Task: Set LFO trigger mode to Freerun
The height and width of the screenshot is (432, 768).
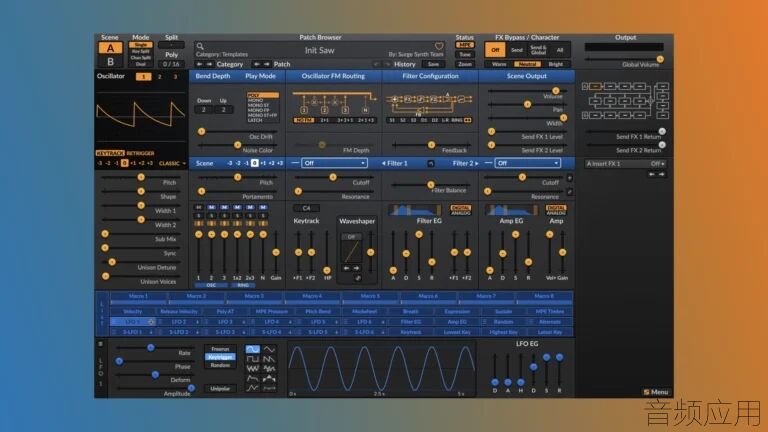Action: coord(220,349)
